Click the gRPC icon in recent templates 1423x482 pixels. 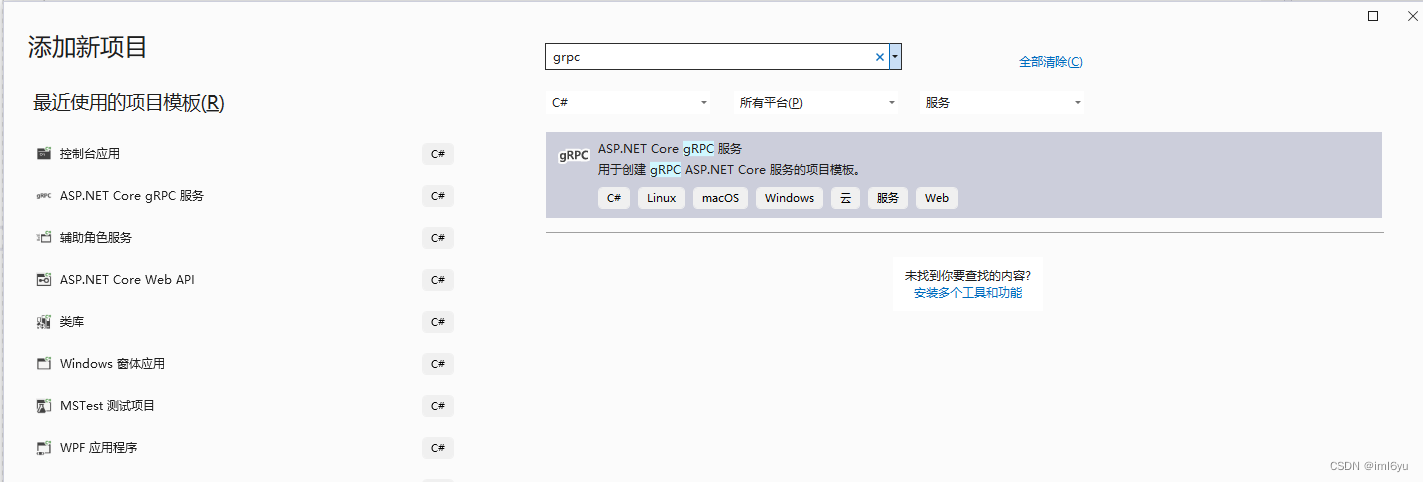(43, 196)
